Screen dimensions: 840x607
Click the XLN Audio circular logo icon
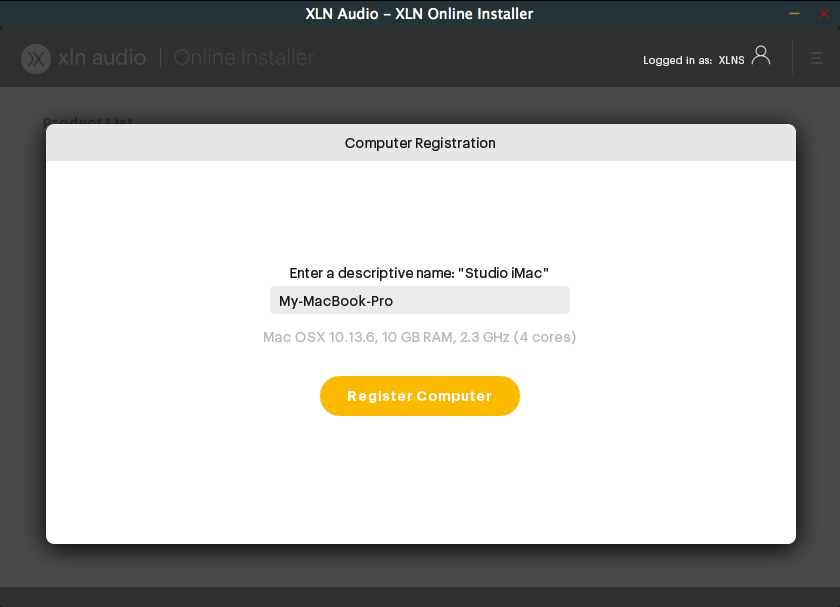(36, 58)
